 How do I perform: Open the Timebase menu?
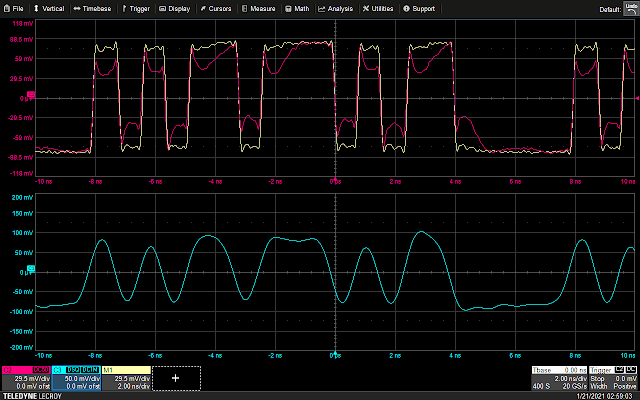93,8
